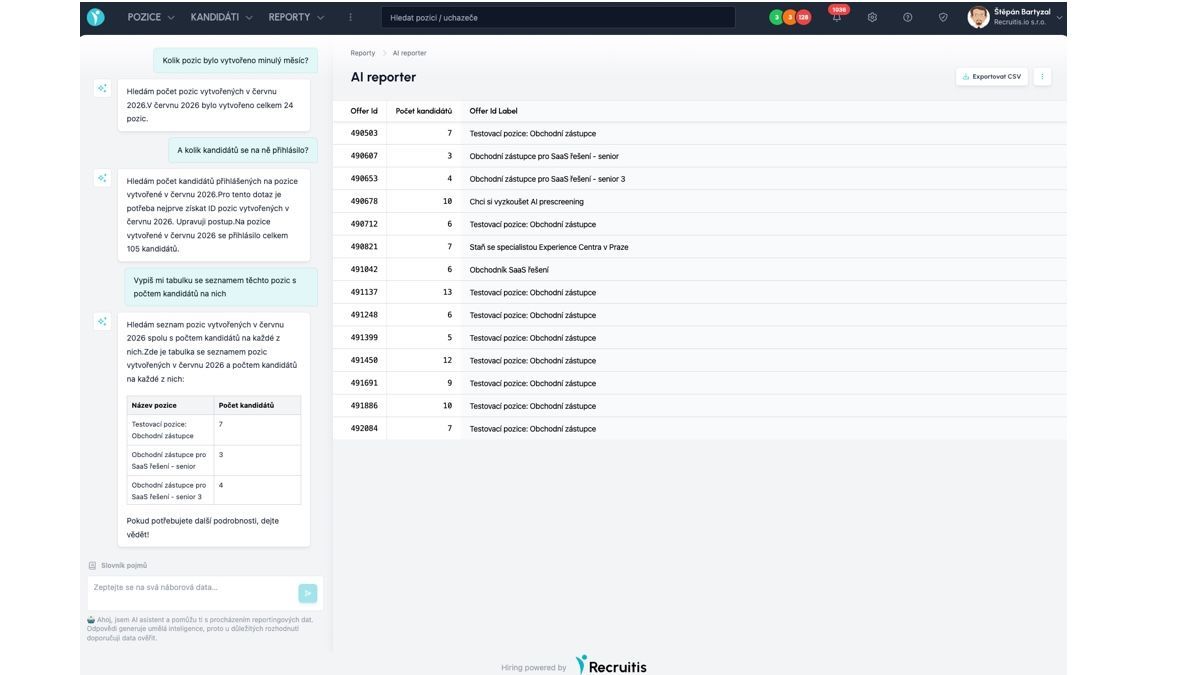Go to the Reporty breadcrumb link
Image resolution: width=1200 pixels, height=675 pixels.
pos(363,53)
